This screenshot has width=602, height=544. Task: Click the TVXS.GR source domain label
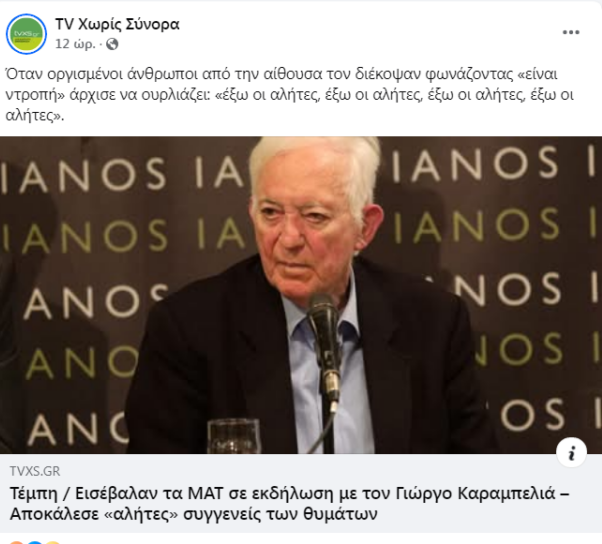click(35, 471)
